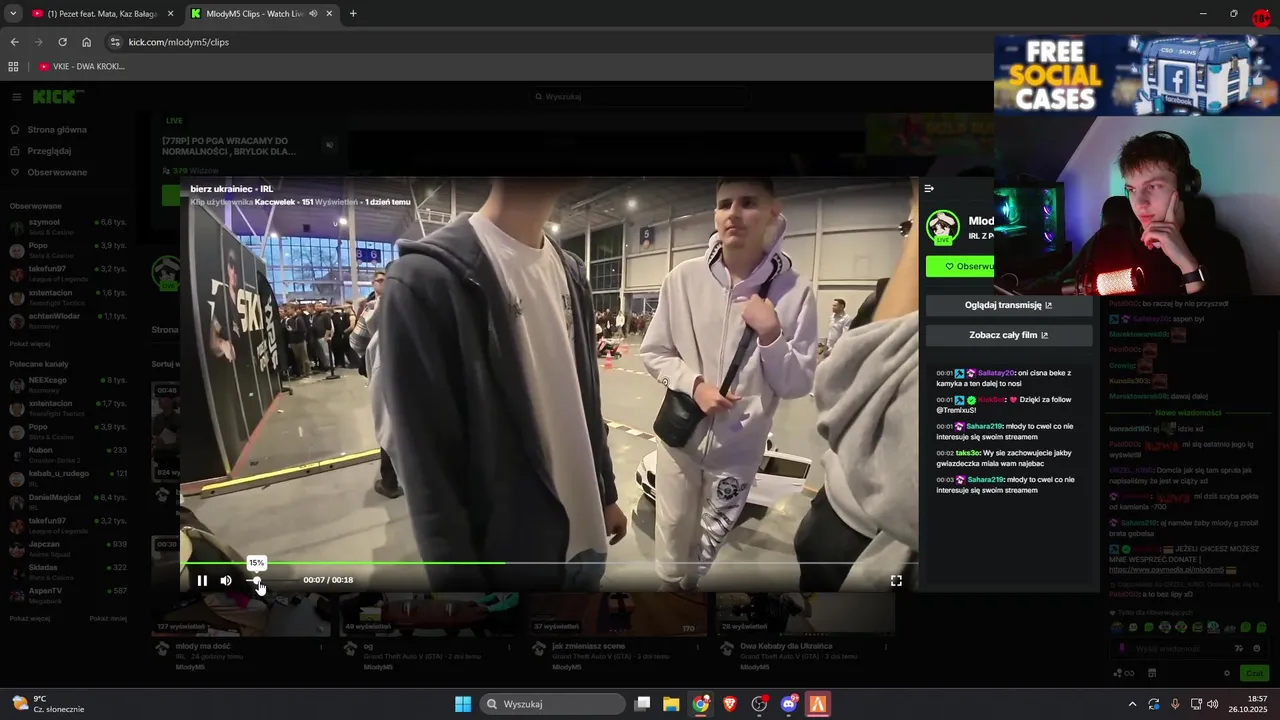
Task: Click taks3o username in clip chat
Action: (x=968, y=453)
